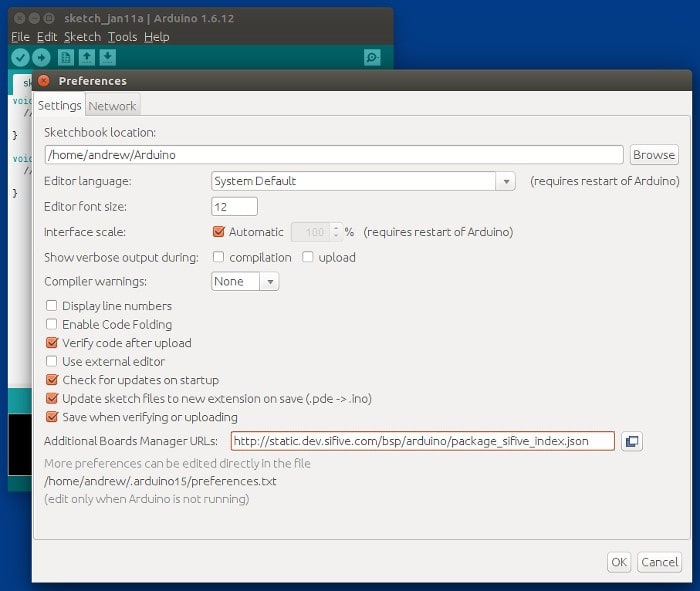Toggle Update sketch files to new extension
Viewport: 700px width, 591px height.
[52, 398]
